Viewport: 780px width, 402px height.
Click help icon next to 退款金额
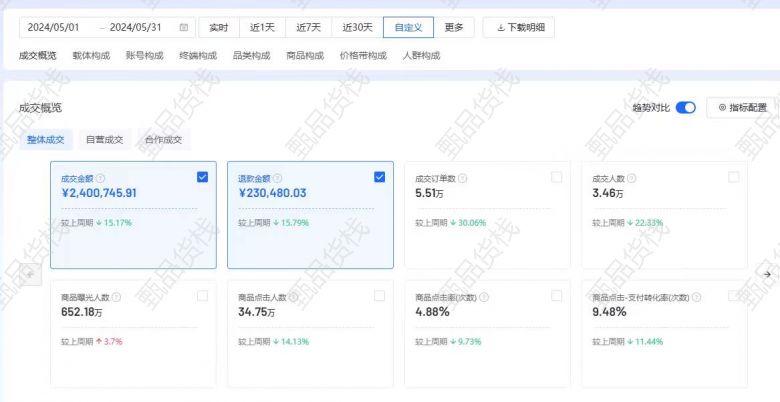[x=278, y=178]
